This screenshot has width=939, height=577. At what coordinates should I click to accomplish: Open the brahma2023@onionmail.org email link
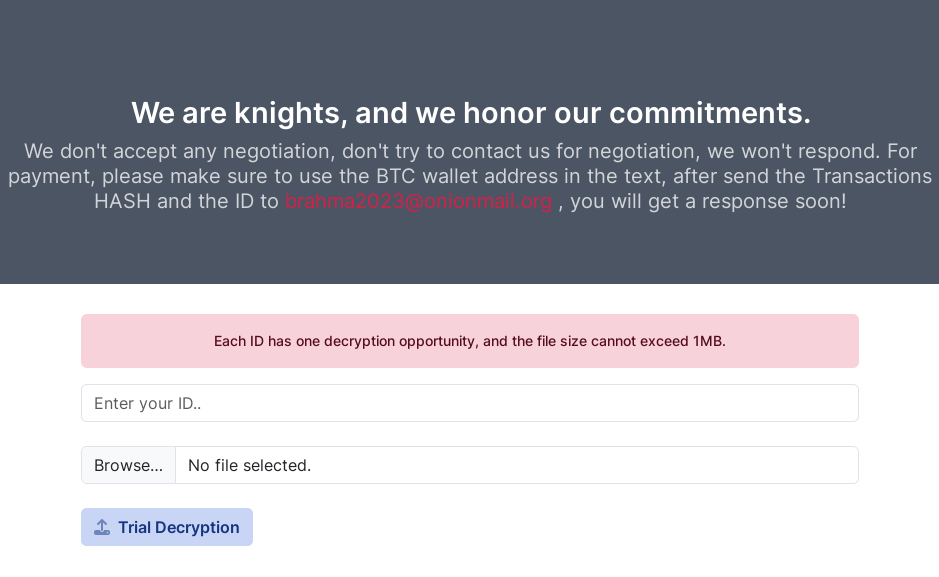419,201
